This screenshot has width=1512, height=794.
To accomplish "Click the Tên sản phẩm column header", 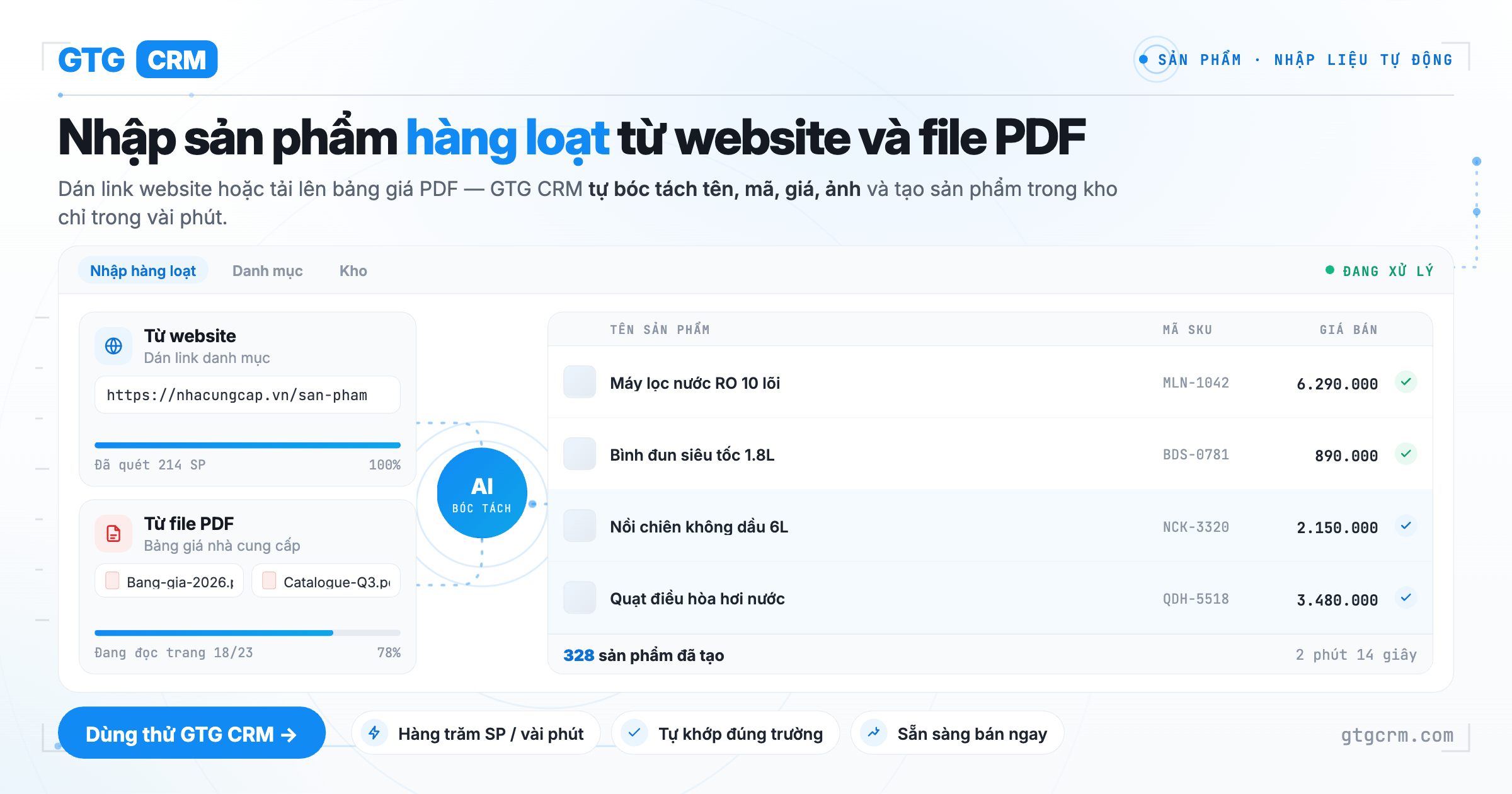I will [x=660, y=329].
